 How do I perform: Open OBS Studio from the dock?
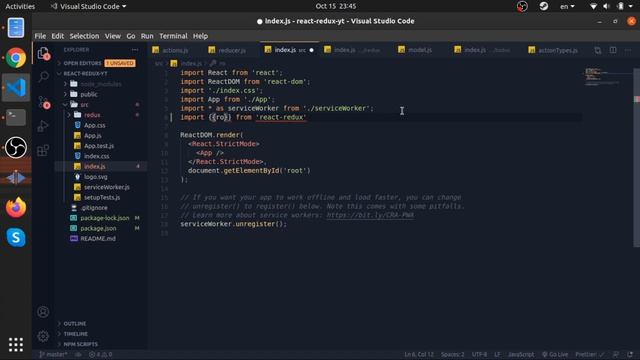coord(16,147)
